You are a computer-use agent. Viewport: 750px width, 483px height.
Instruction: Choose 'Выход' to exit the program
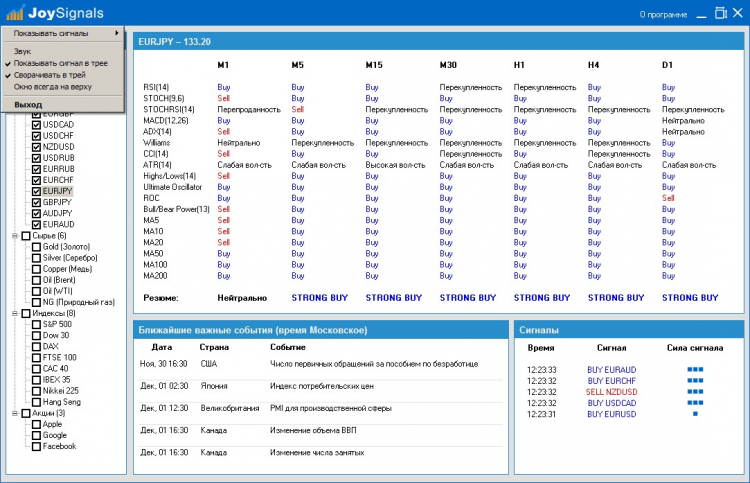pyautogui.click(x=29, y=104)
